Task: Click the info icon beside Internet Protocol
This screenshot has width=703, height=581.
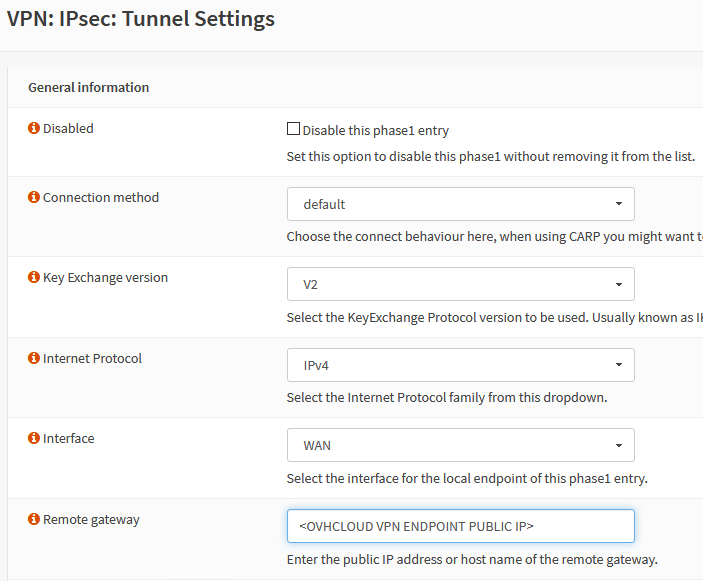Action: (x=34, y=358)
